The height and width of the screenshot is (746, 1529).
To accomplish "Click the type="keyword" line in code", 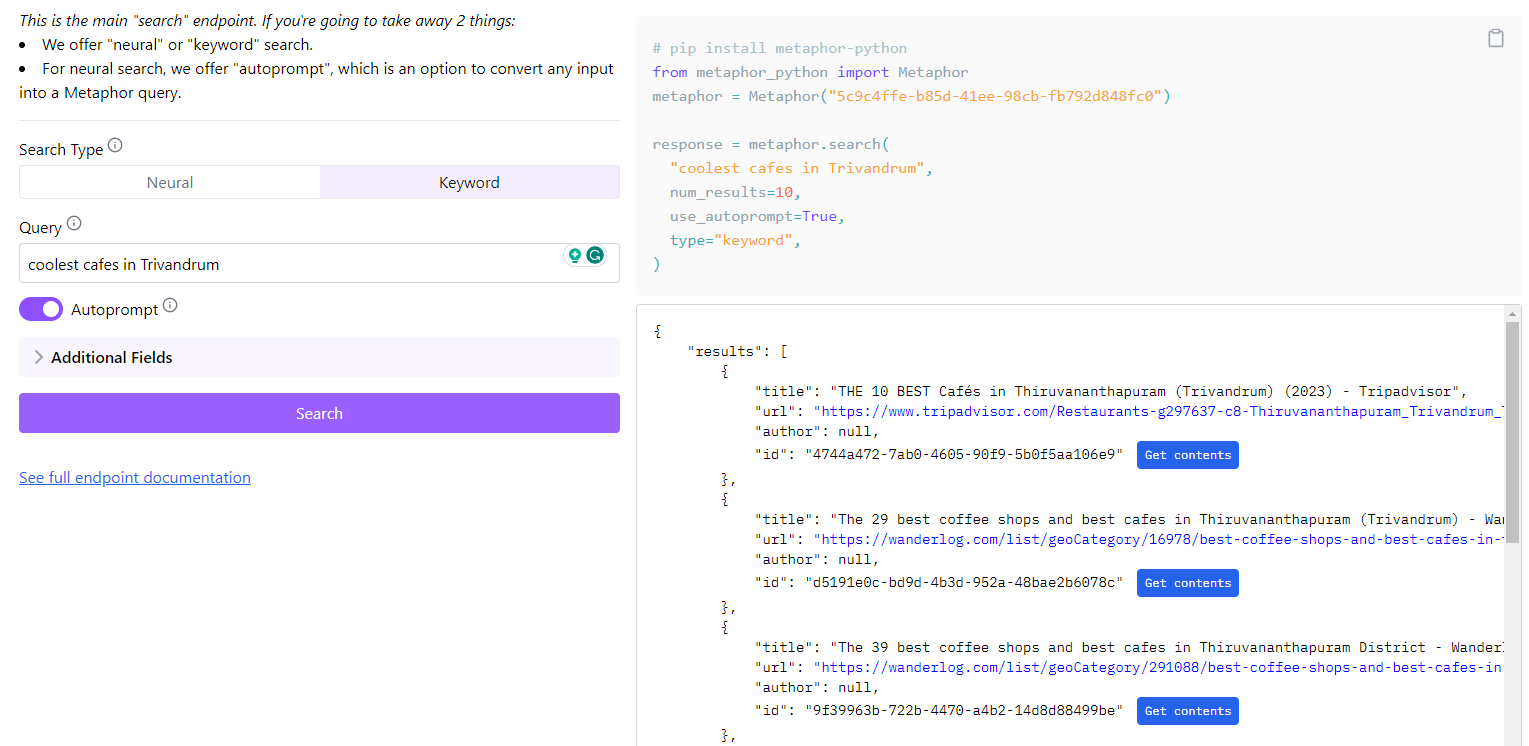I will [x=736, y=240].
